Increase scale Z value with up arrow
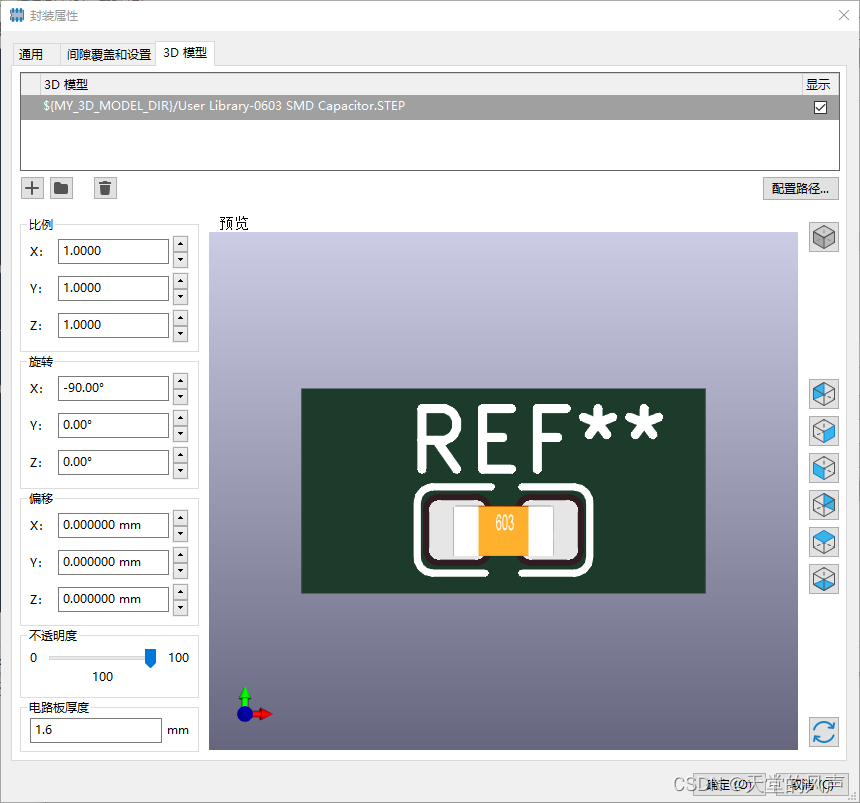This screenshot has width=860, height=803. pos(180,318)
